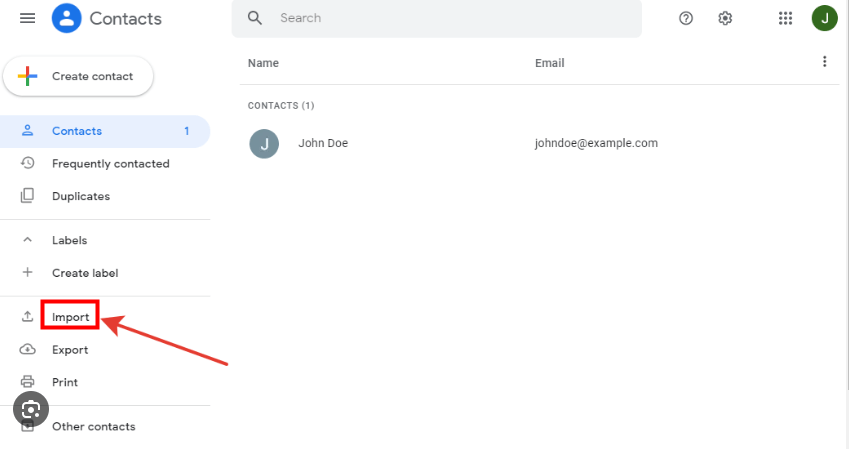Collapse the Labels section
The height and width of the screenshot is (449, 849).
28,240
